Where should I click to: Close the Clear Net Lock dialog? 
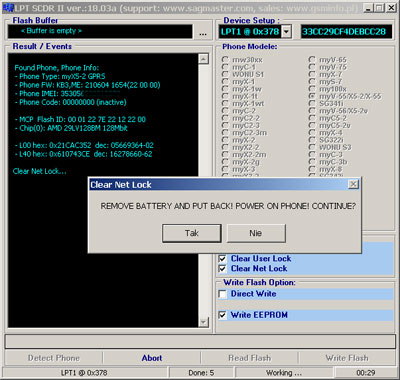[x=353, y=184]
